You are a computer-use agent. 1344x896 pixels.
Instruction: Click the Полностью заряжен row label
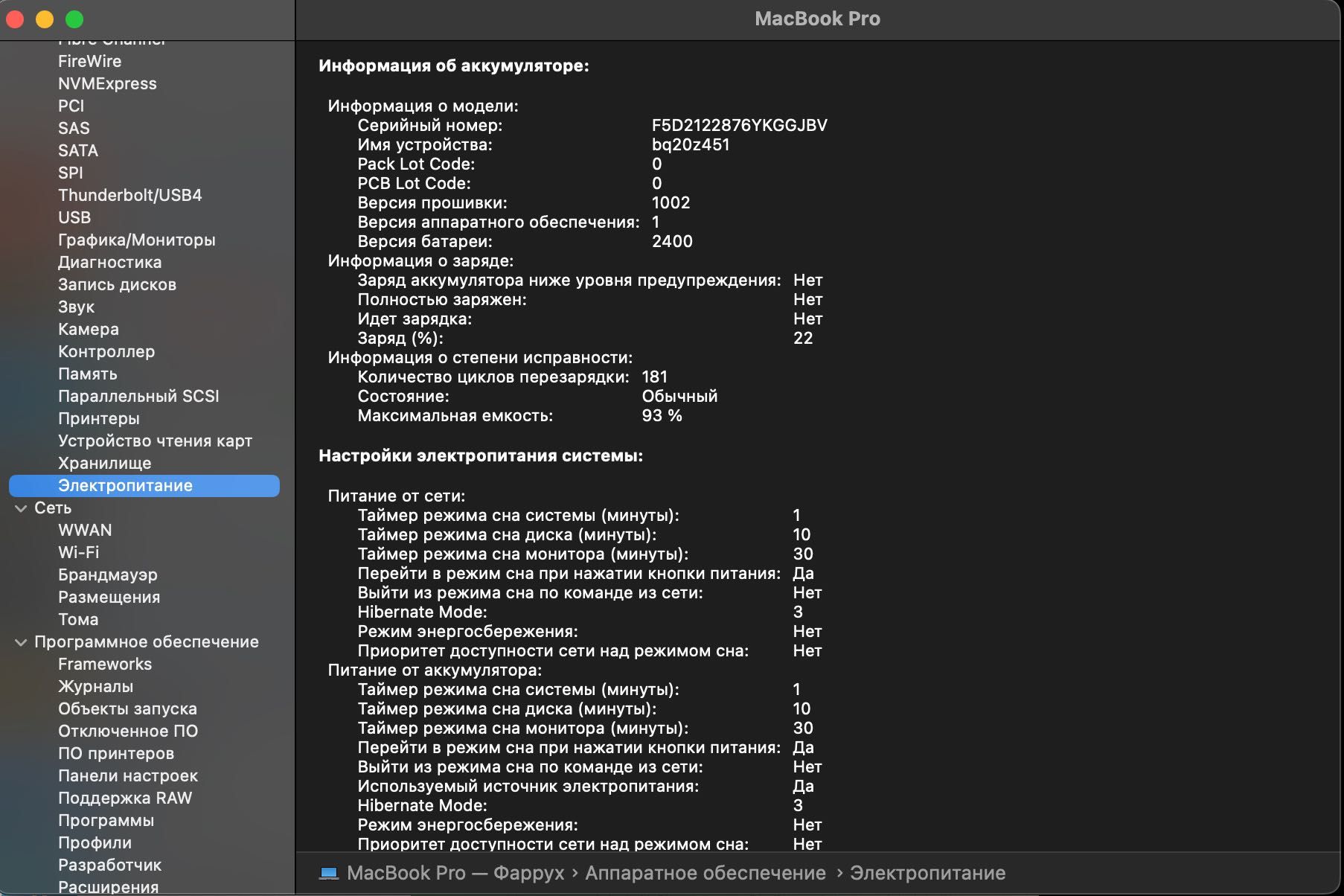(x=442, y=299)
